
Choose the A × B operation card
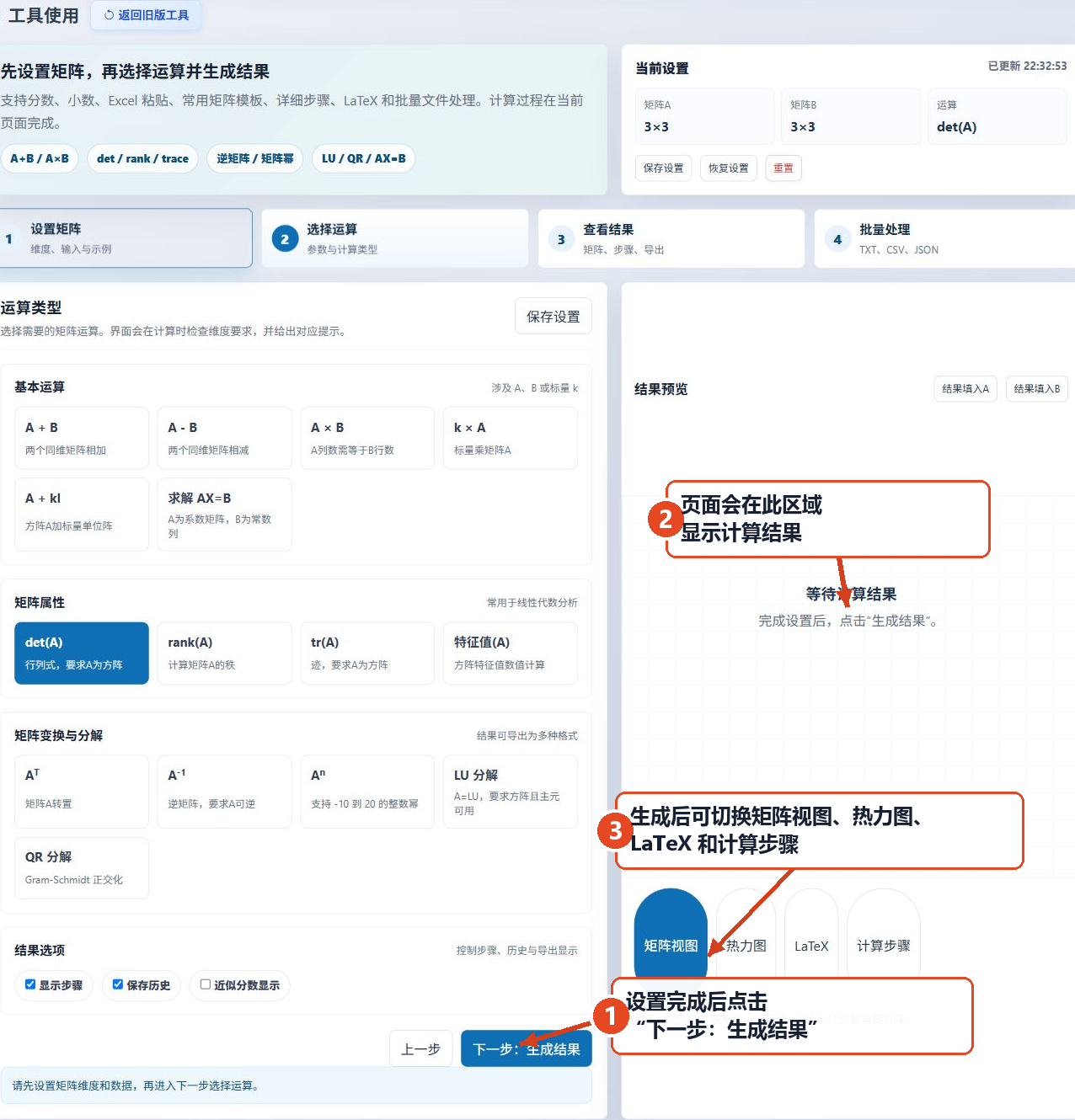[x=367, y=438]
